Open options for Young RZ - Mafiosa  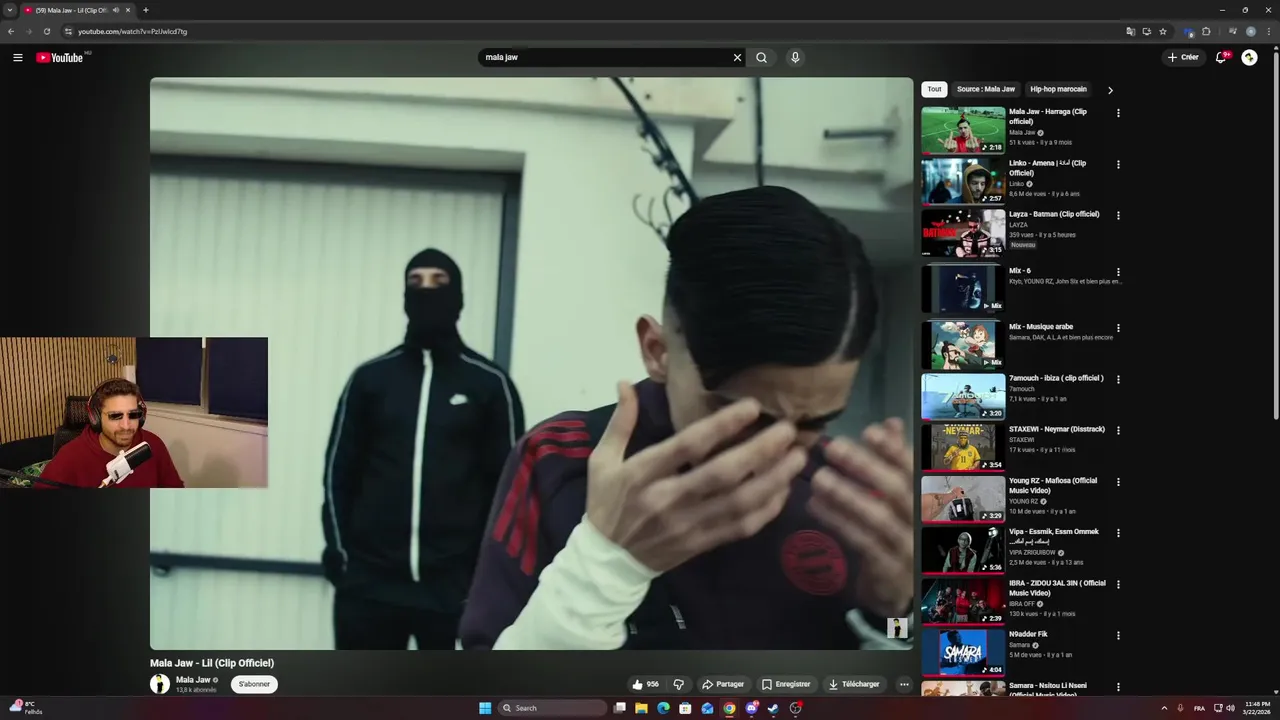1118,482
